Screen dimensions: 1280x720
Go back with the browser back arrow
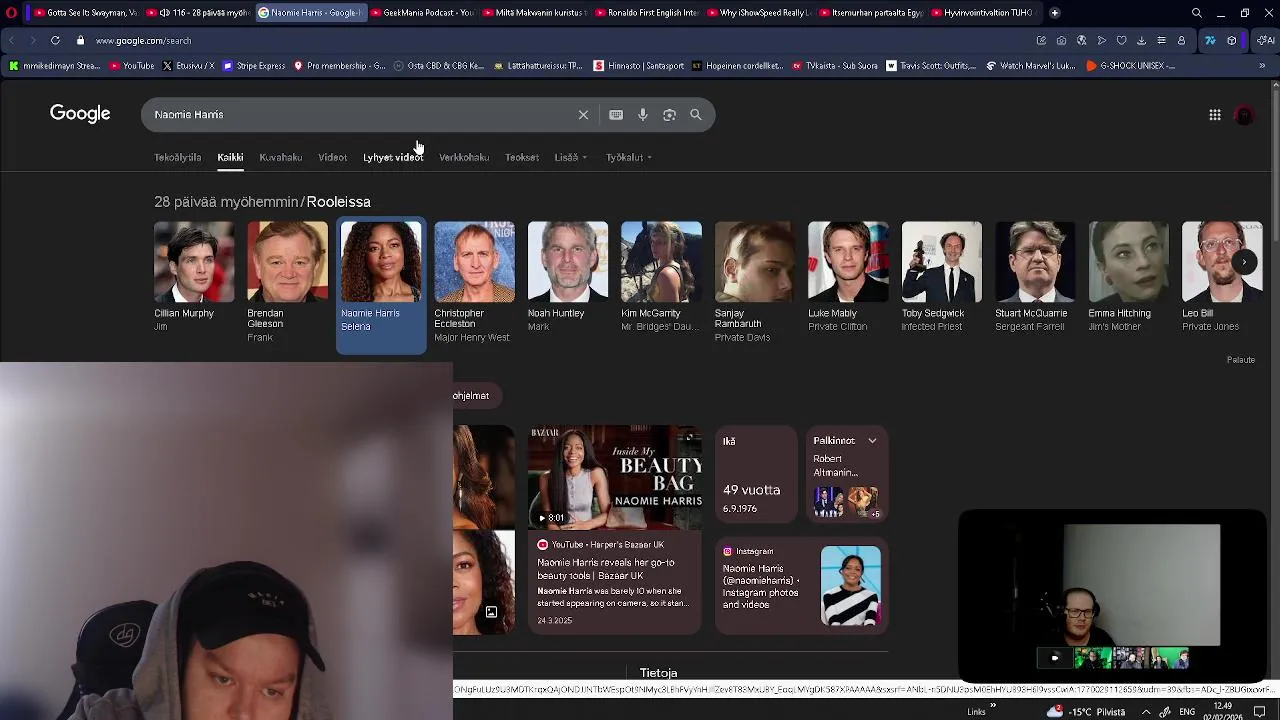(x=12, y=41)
